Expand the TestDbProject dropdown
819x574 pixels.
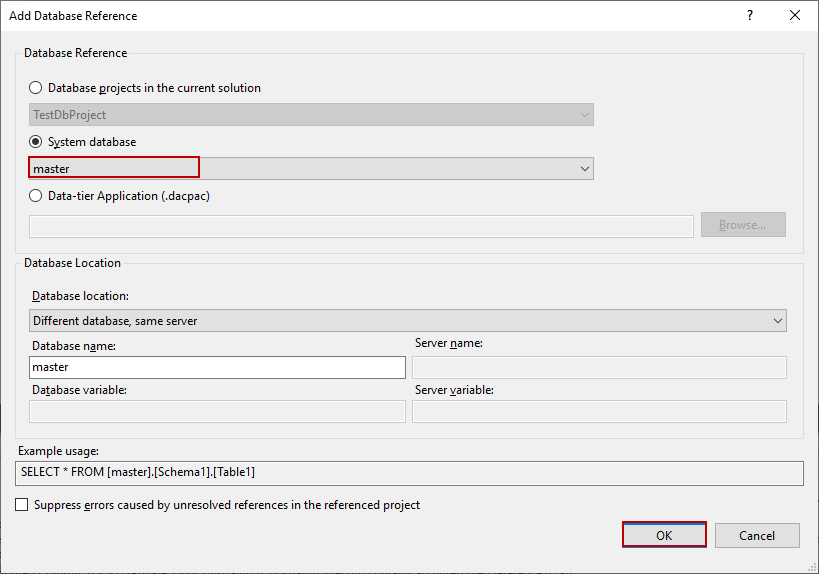pos(311,115)
